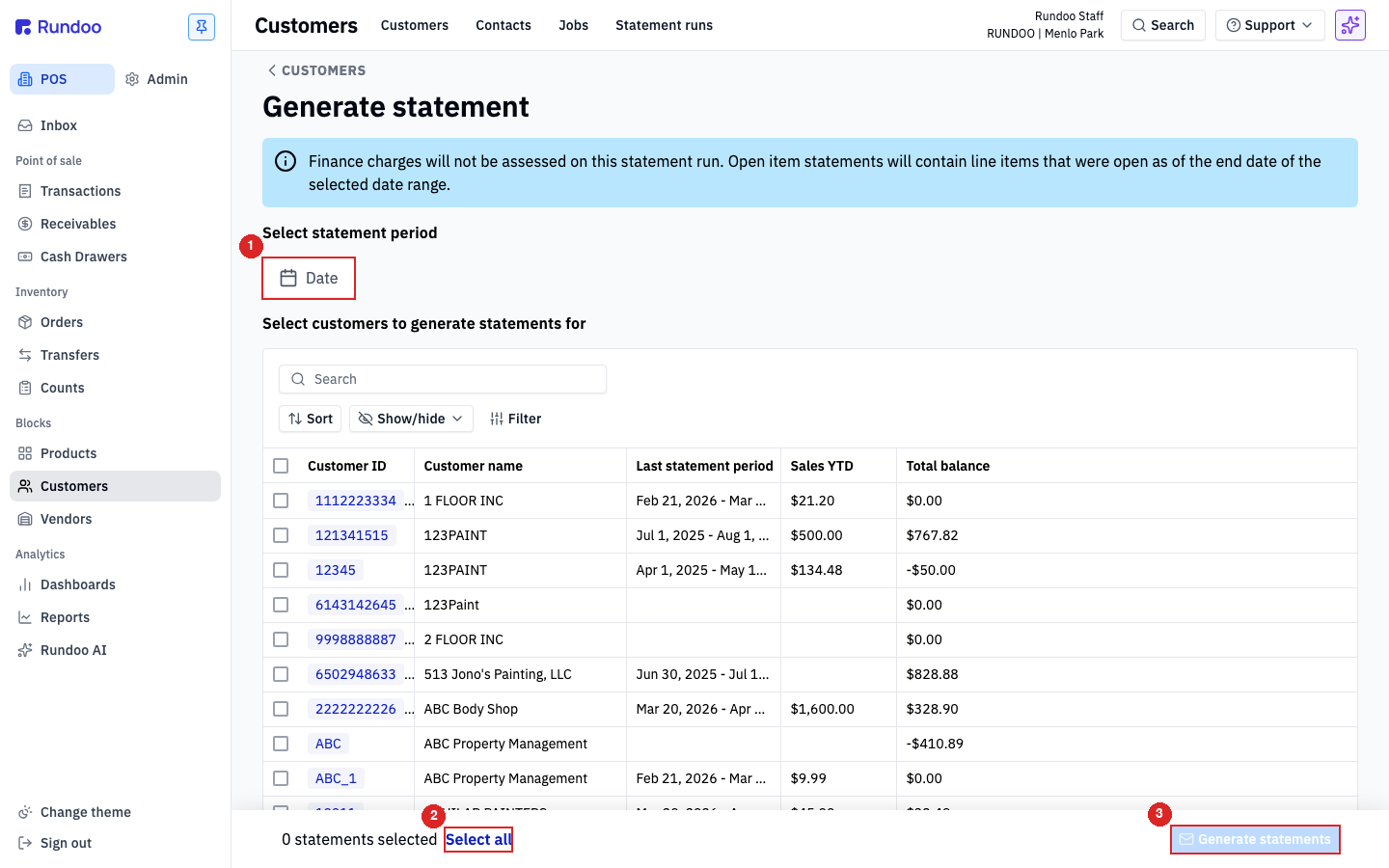Open the table Filter options
The height and width of the screenshot is (868, 1389).
[x=515, y=419]
